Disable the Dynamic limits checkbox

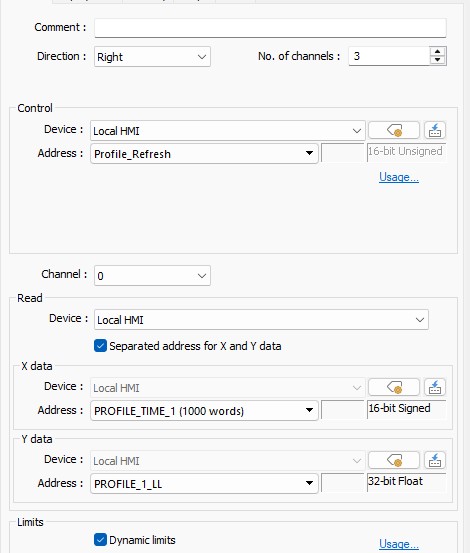coord(100,540)
